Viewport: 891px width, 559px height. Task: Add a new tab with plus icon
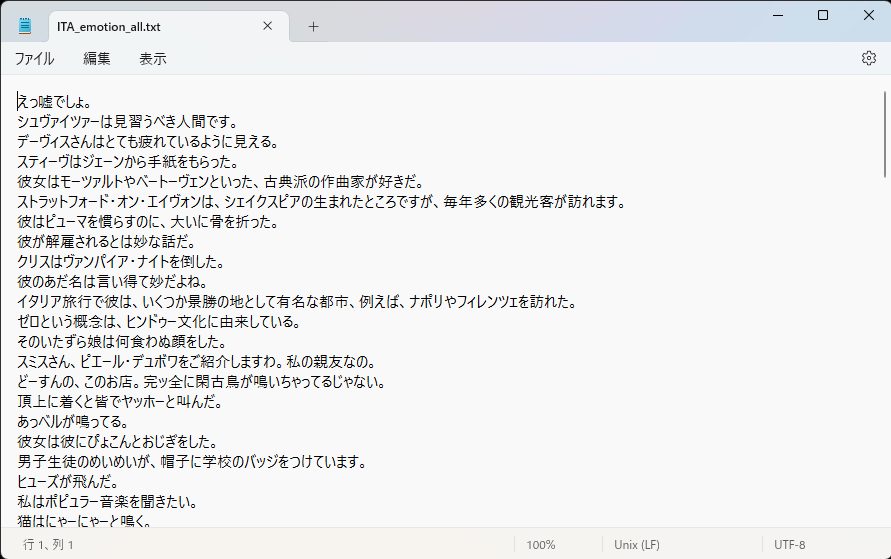click(313, 26)
